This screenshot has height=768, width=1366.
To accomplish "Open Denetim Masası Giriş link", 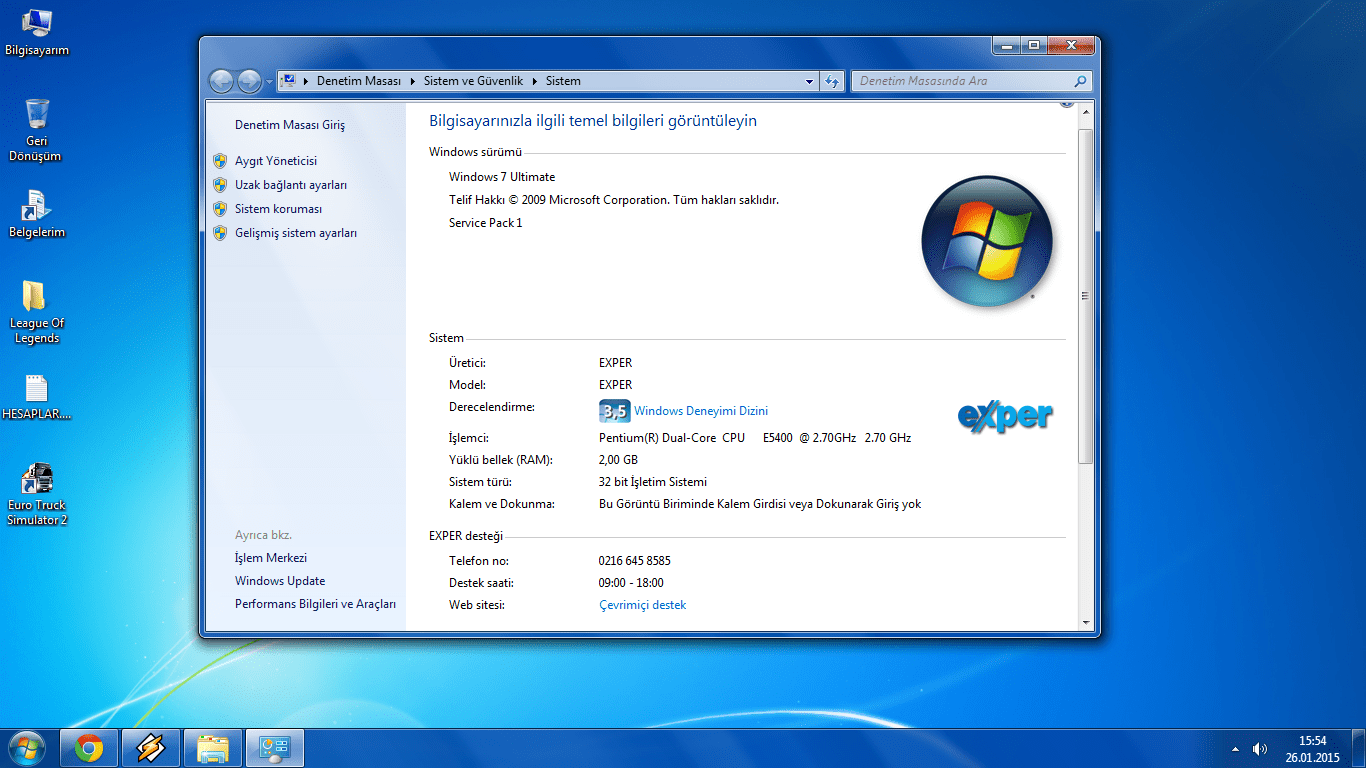I will click(x=290, y=125).
